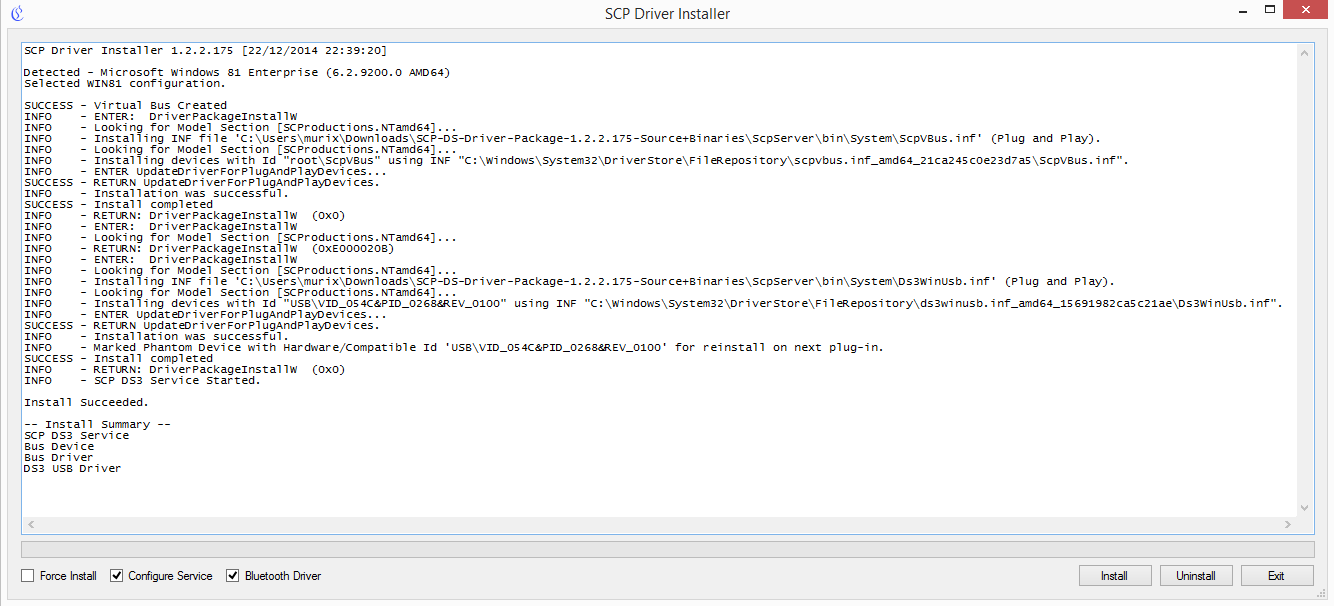
Task: Click the 'SCP Driver Installer' title bar text
Action: click(666, 13)
